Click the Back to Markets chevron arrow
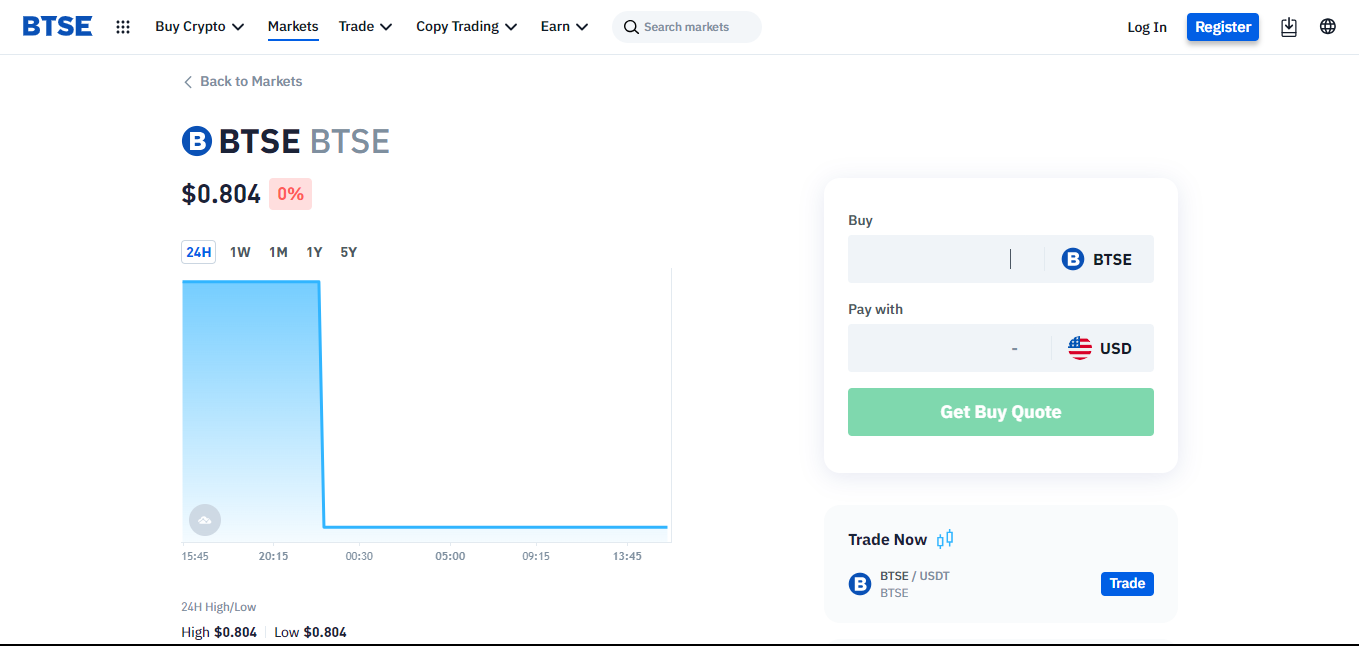 click(x=188, y=82)
